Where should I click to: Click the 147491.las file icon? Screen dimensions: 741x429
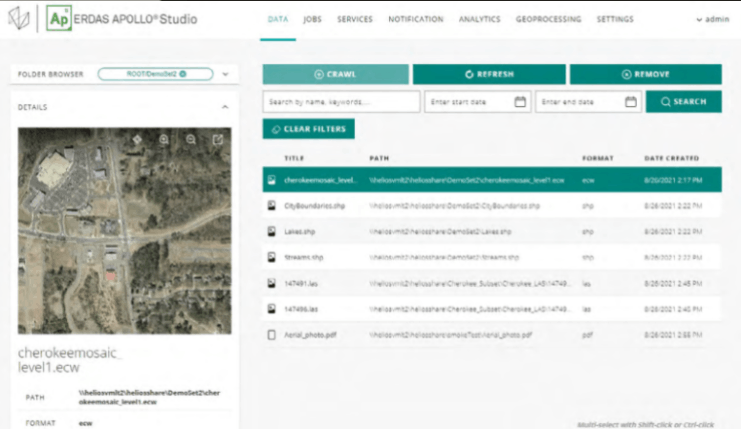click(271, 283)
